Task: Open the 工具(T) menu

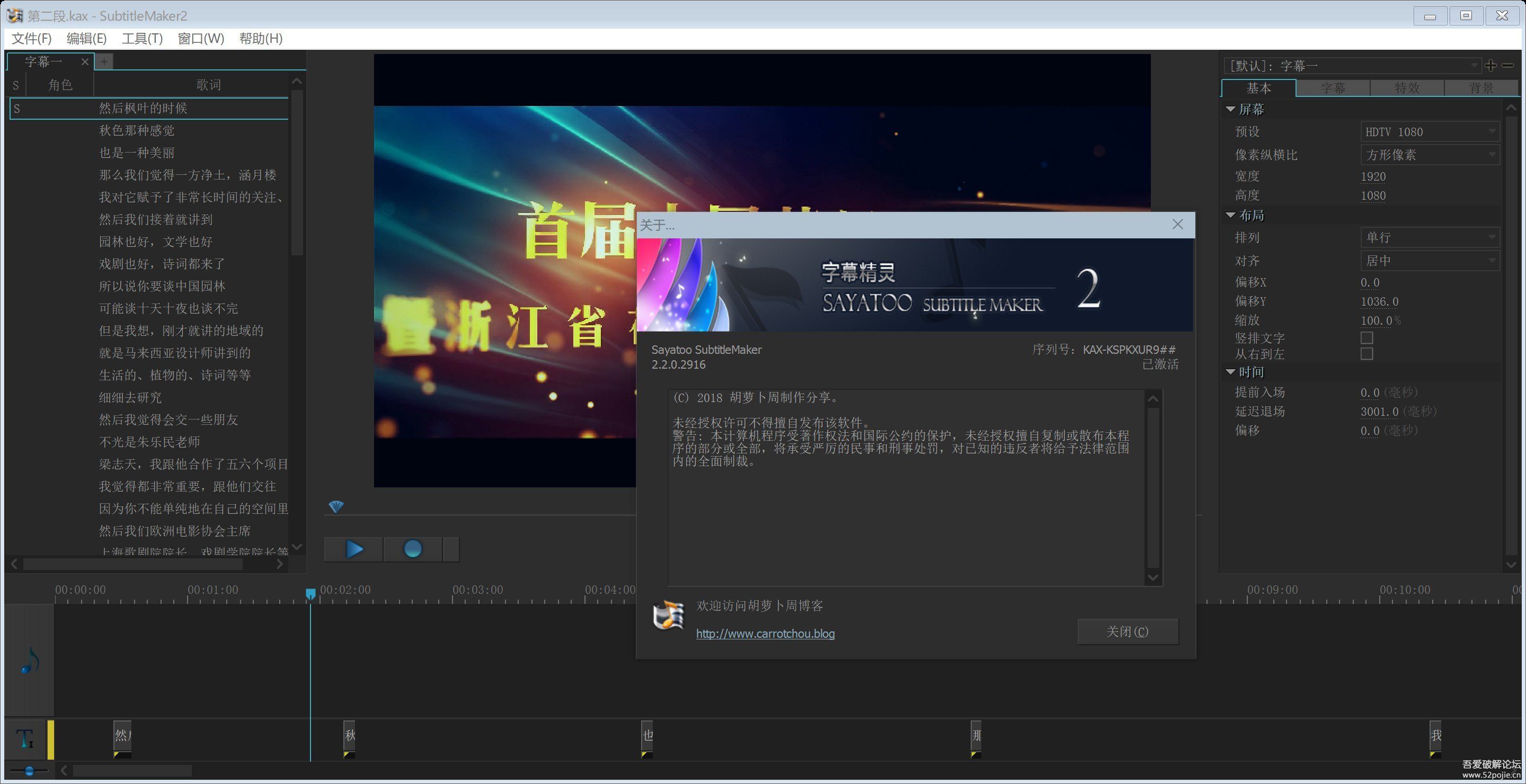Action: click(x=142, y=39)
